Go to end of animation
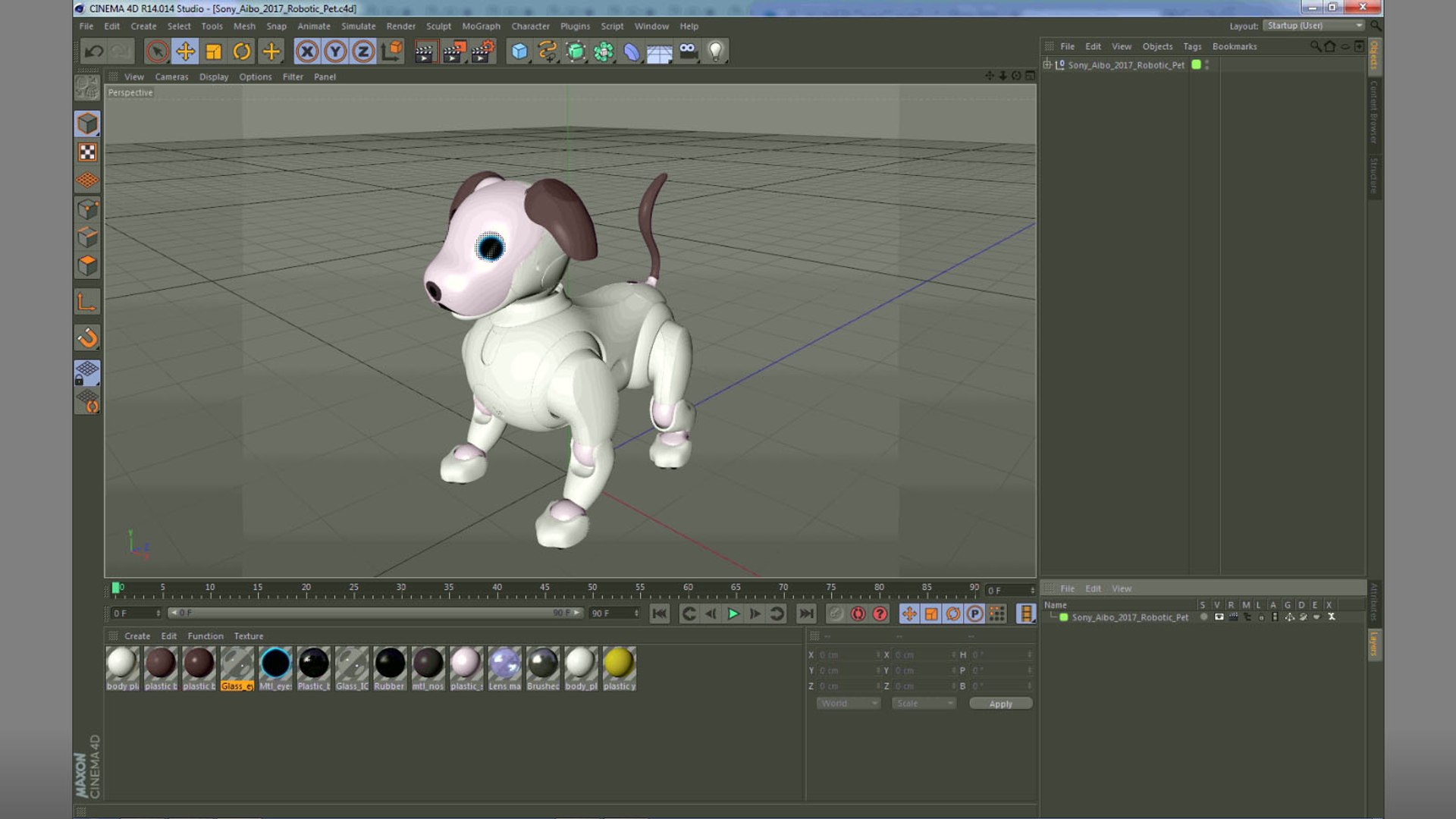Image resolution: width=1456 pixels, height=819 pixels. pos(806,613)
